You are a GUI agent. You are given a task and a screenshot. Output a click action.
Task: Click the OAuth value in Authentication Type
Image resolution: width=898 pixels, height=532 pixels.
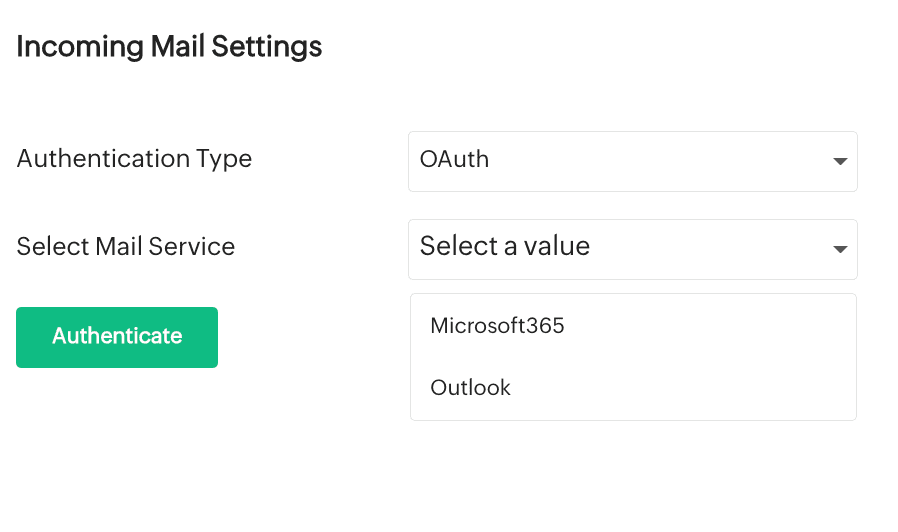[x=454, y=159]
